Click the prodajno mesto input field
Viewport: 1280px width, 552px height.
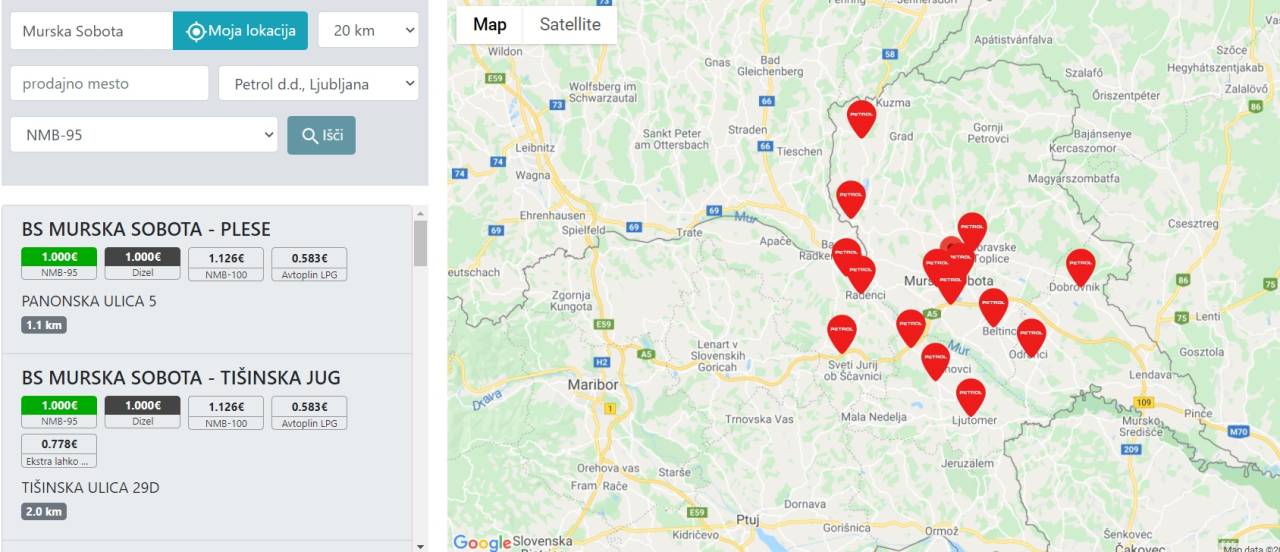tap(110, 83)
